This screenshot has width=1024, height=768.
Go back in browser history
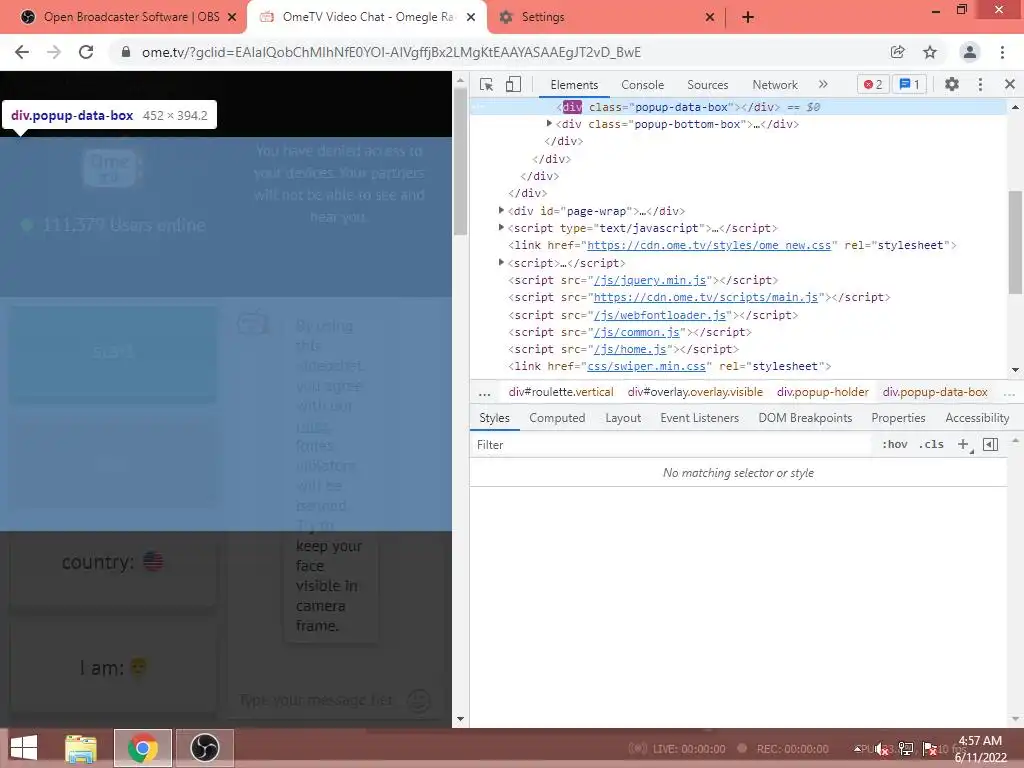tap(22, 52)
